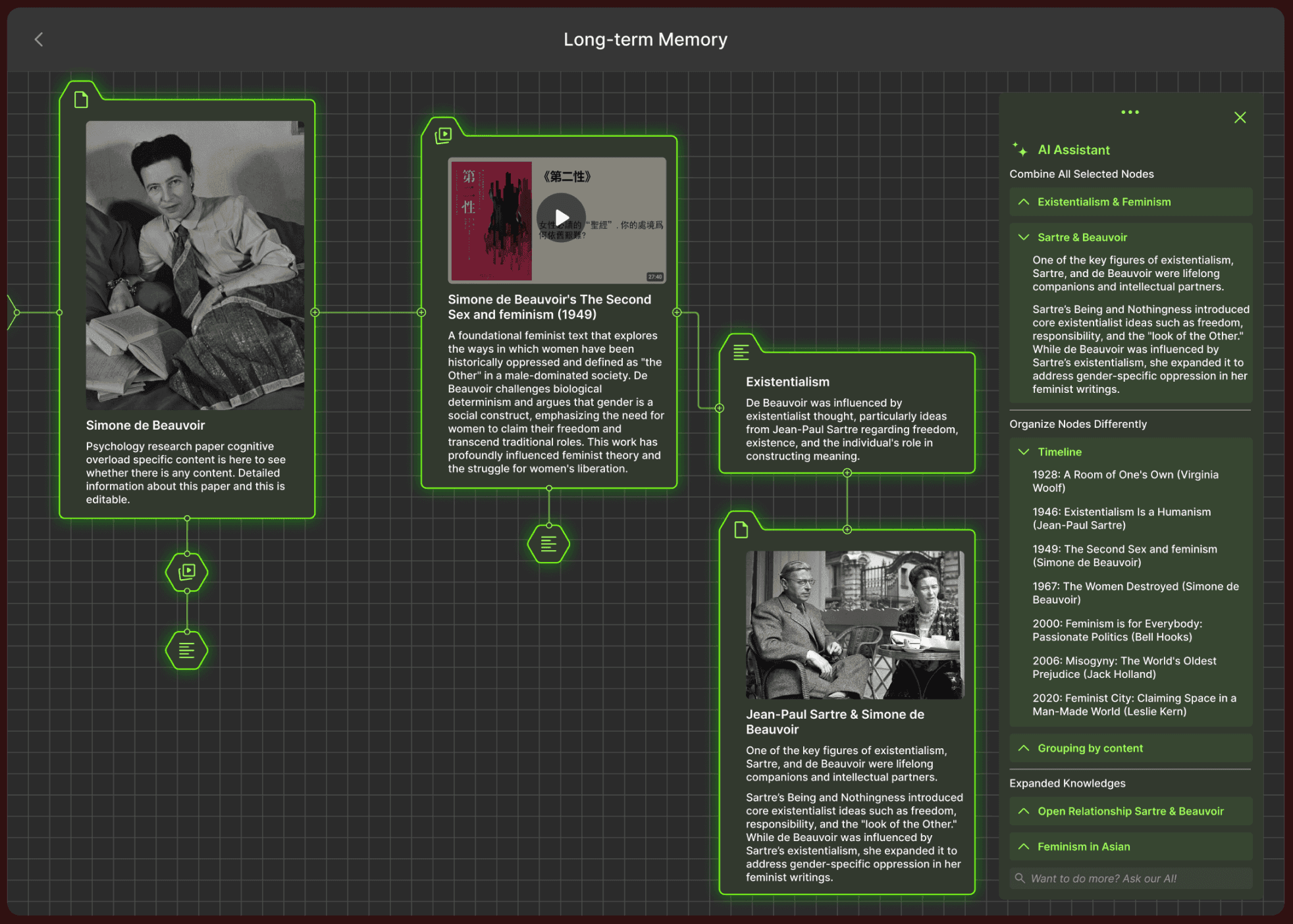Expand Feminism in Asian section
Screen dimensions: 1293x924
(x=1083, y=847)
